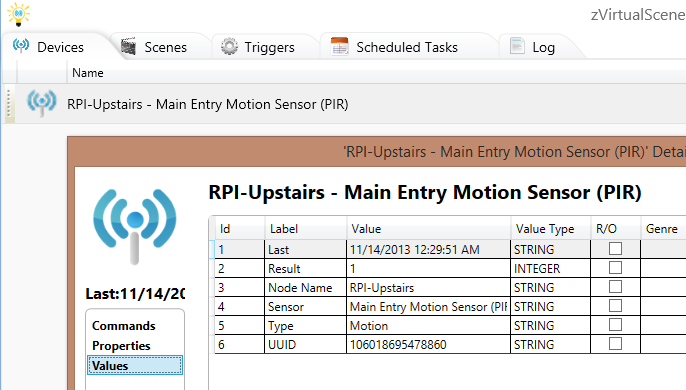Click the Genre column header
Viewport: 686px width, 390px height.
663,228
